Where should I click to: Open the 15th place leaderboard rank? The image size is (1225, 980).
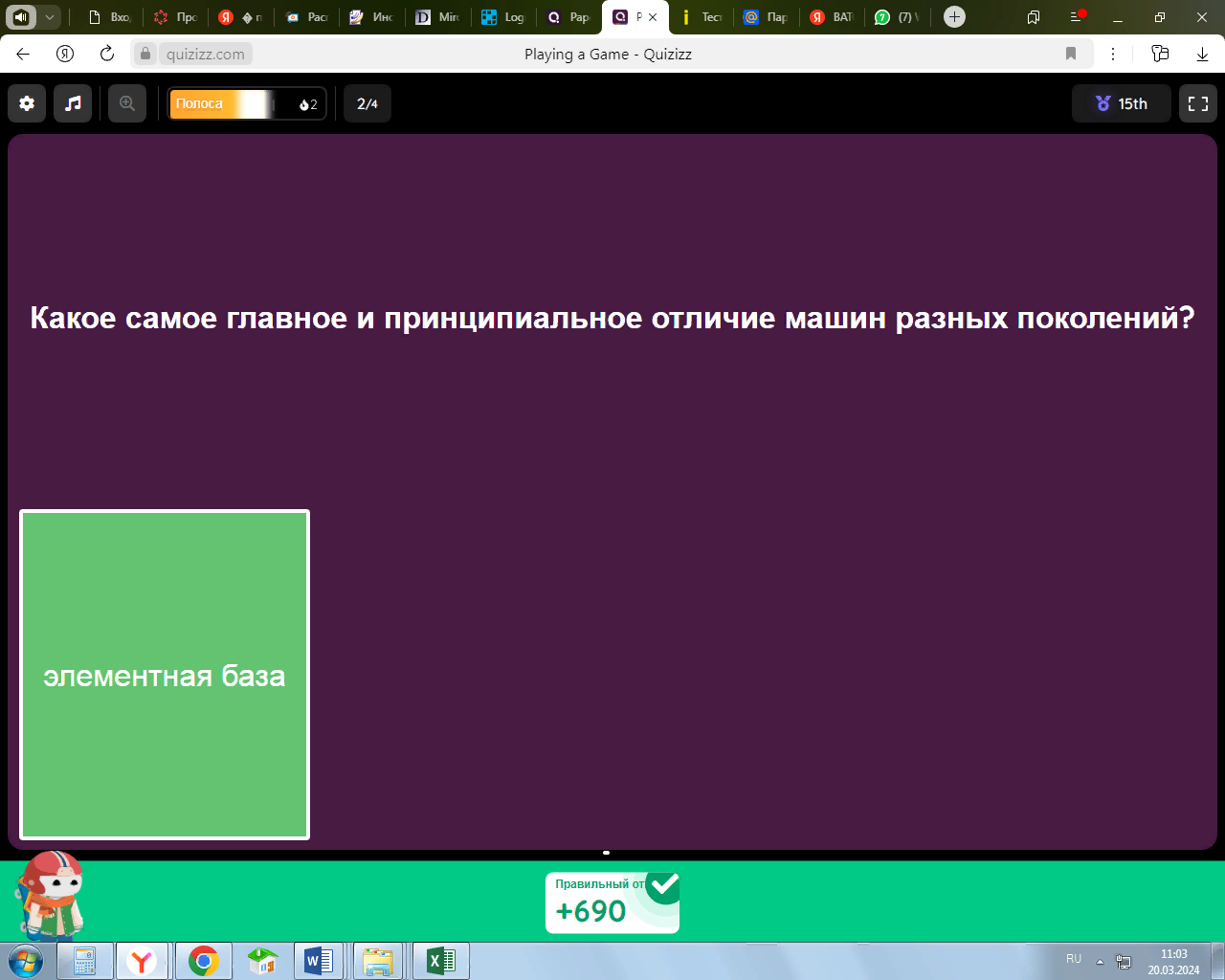[1122, 103]
